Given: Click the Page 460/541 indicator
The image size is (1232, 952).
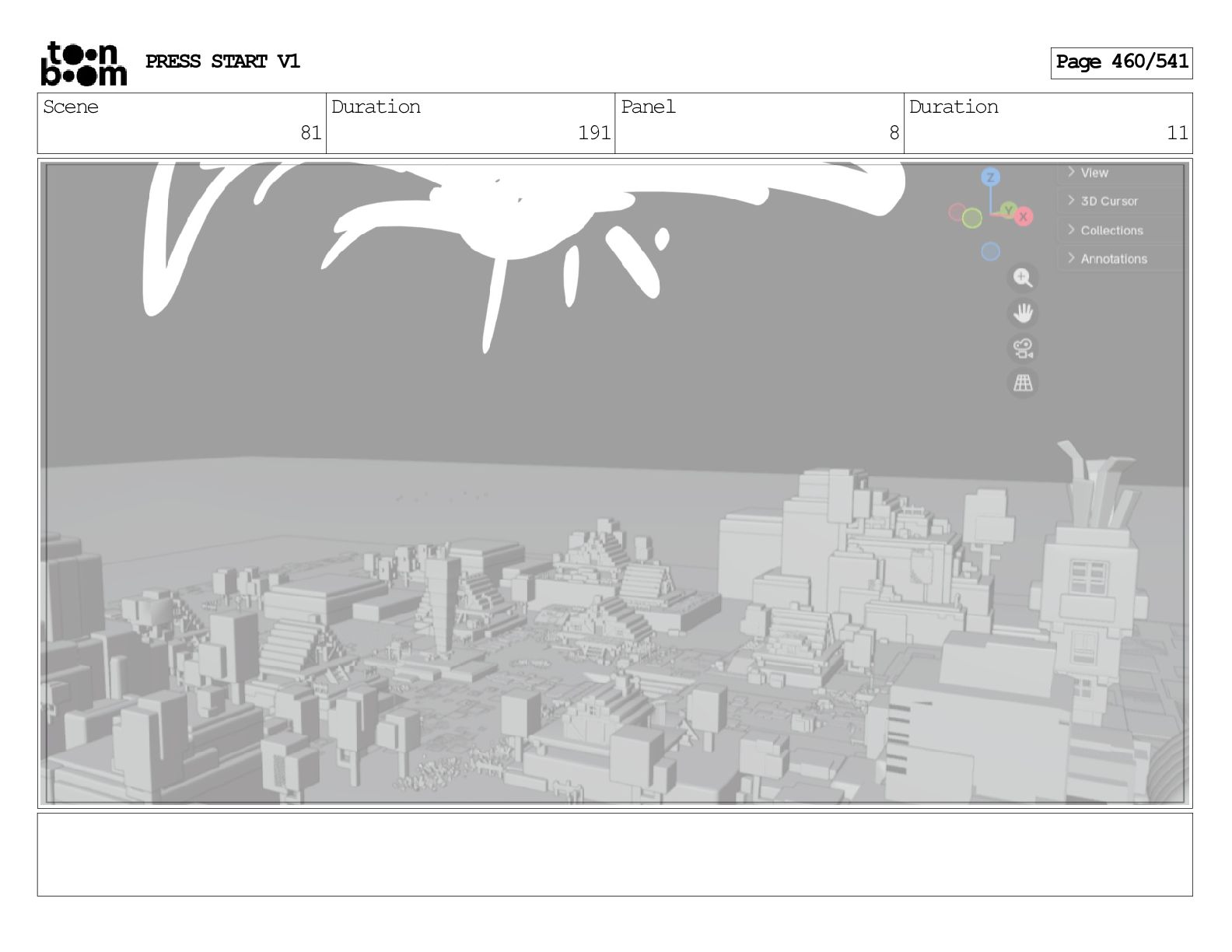Looking at the screenshot, I should 1121,63.
